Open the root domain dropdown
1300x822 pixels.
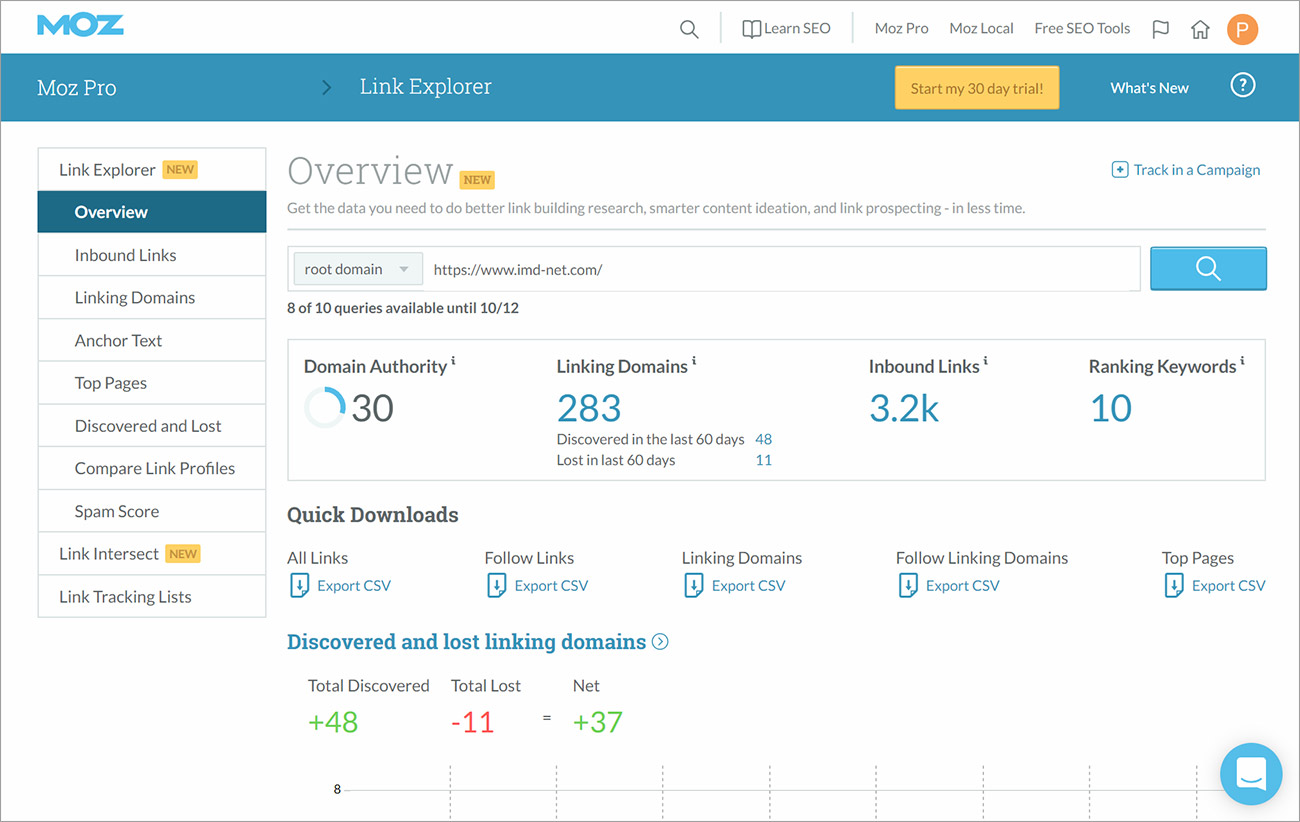(x=357, y=269)
